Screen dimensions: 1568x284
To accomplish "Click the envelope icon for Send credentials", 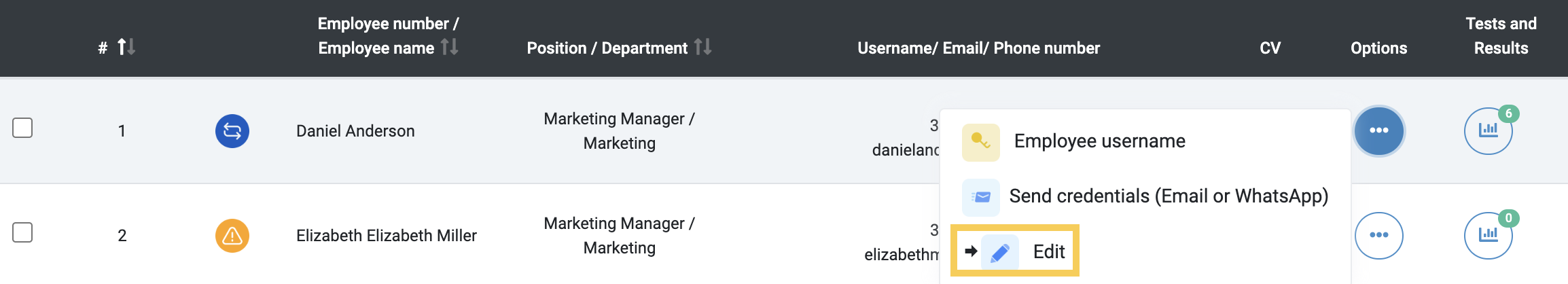I will 980,197.
